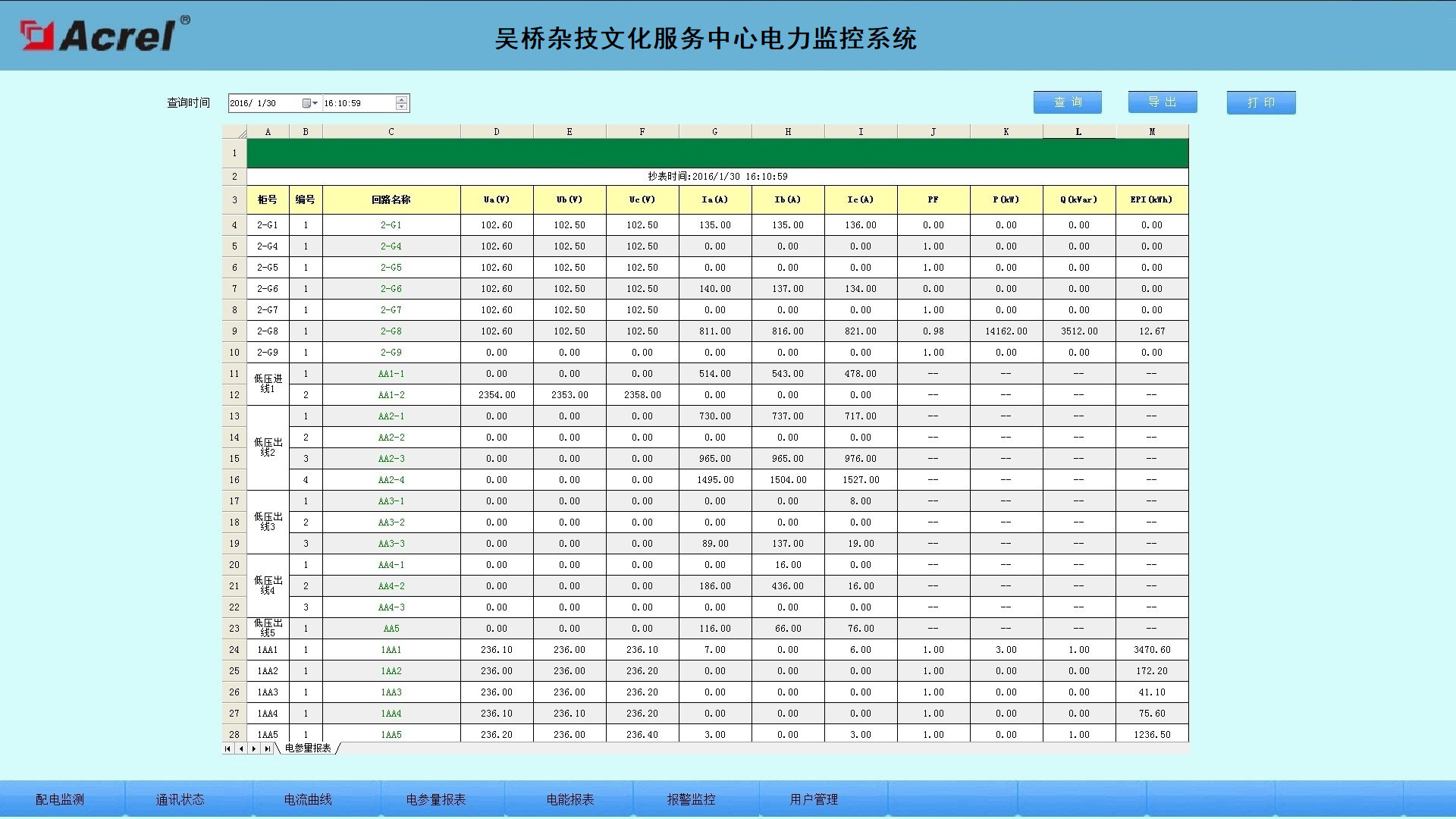Screen dimensions: 1456x819
Task: Decrease time with the spinner down arrow
Action: click(402, 107)
